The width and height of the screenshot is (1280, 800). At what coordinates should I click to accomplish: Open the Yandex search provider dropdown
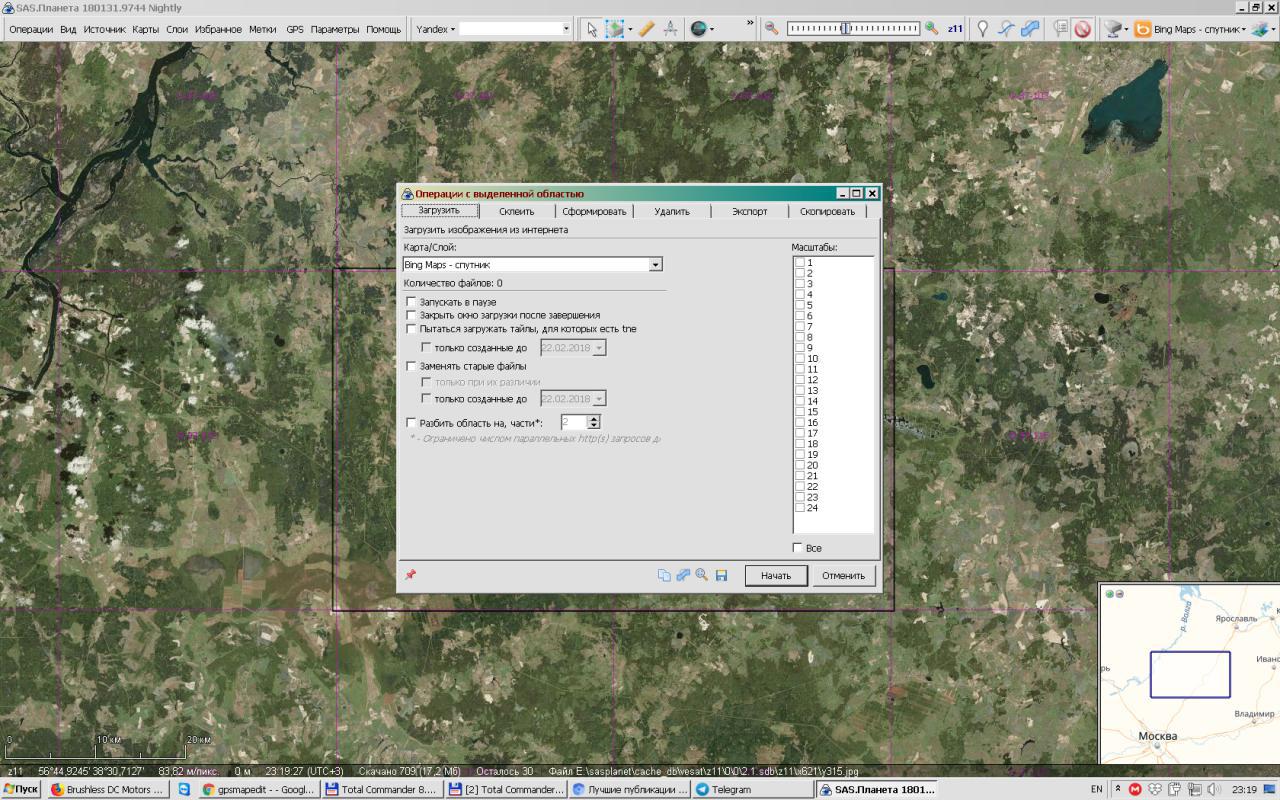435,29
